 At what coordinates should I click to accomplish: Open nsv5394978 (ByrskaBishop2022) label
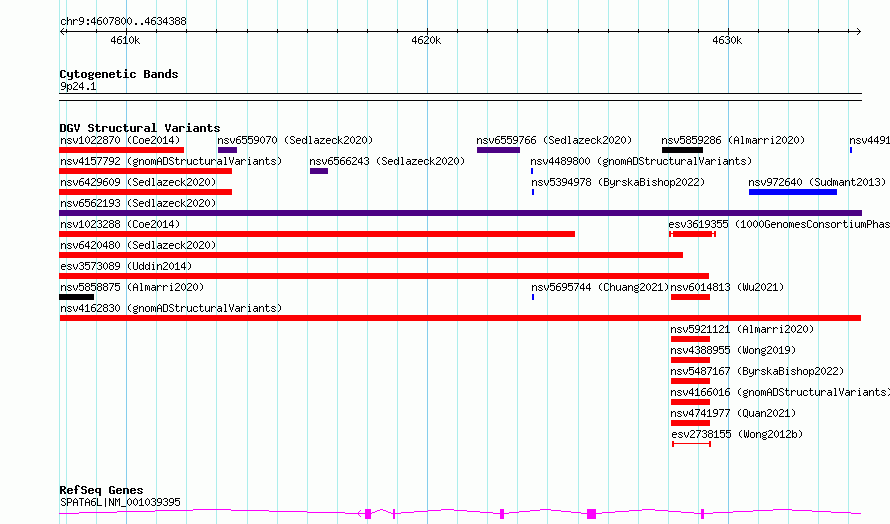point(618,182)
